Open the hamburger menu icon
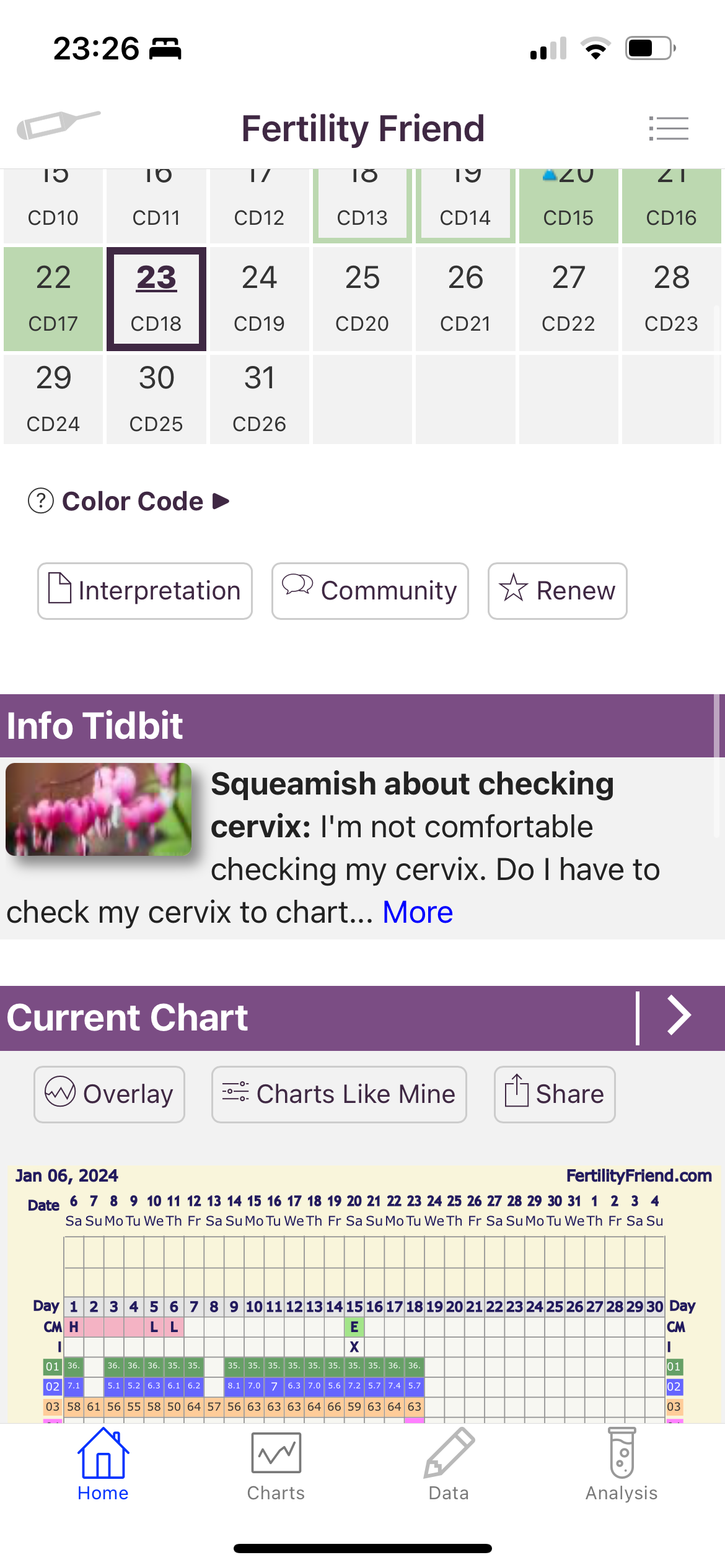The height and width of the screenshot is (1568, 725). (x=669, y=129)
